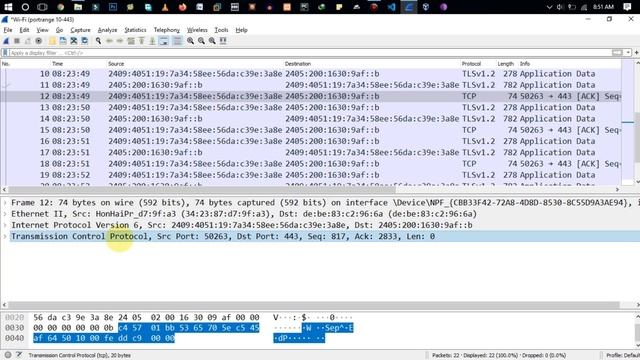Viewport: 640px width, 360px height.
Task: Find a packet with the magnifier icon
Action: pos(98,41)
